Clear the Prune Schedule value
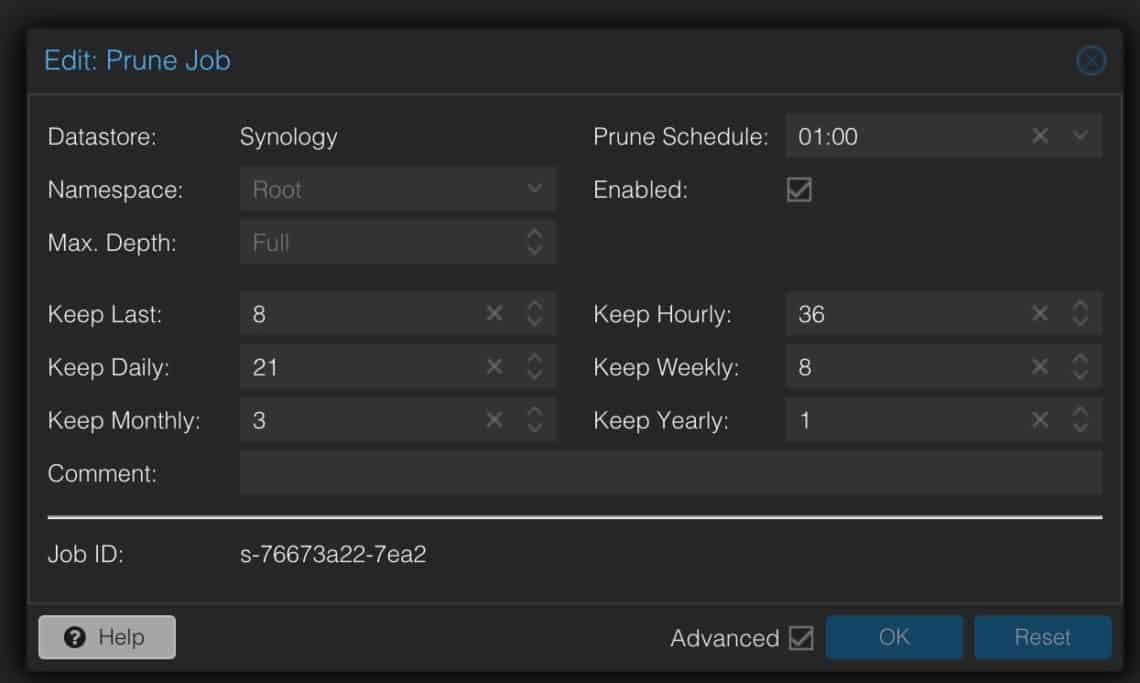 [1040, 136]
